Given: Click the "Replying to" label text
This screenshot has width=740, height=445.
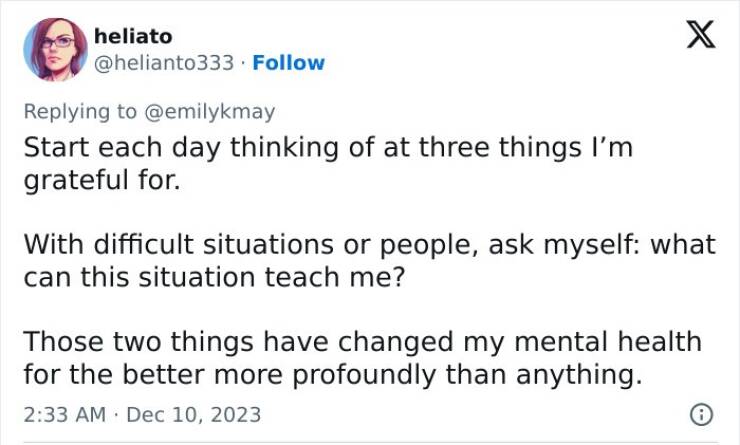Looking at the screenshot, I should point(83,112).
